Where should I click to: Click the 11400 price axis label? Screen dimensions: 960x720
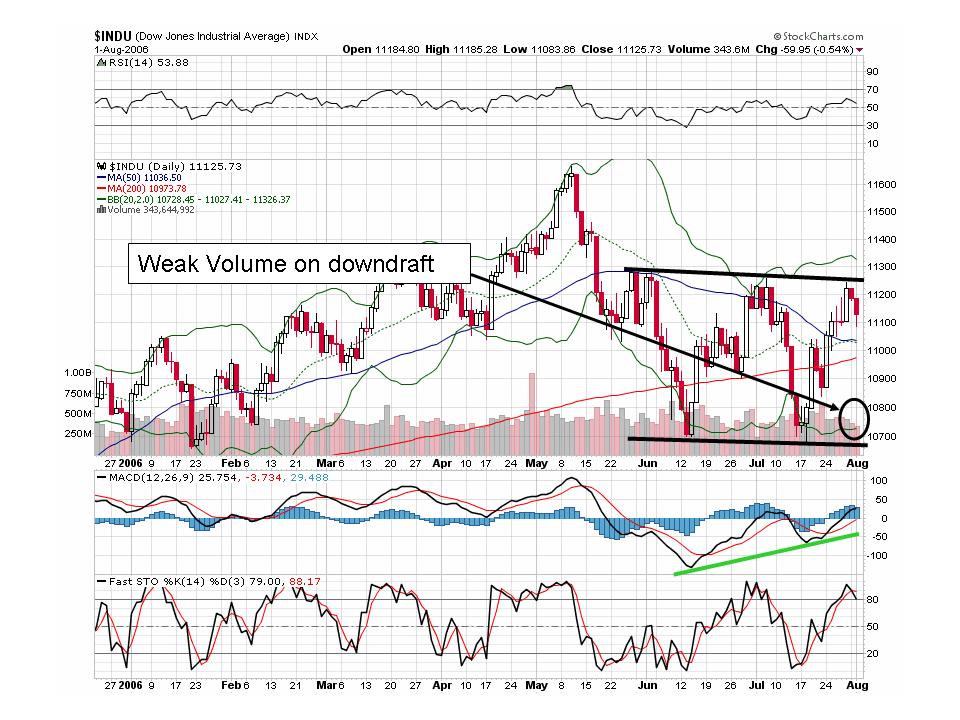[x=882, y=240]
